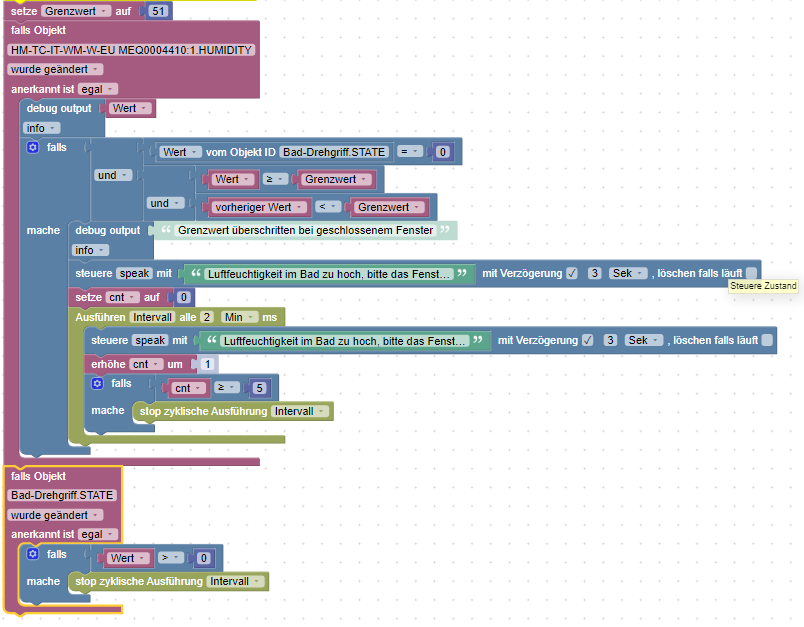The image size is (804, 627).
Task: Click interval value 2 before Min
Action: pyautogui.click(x=207, y=317)
